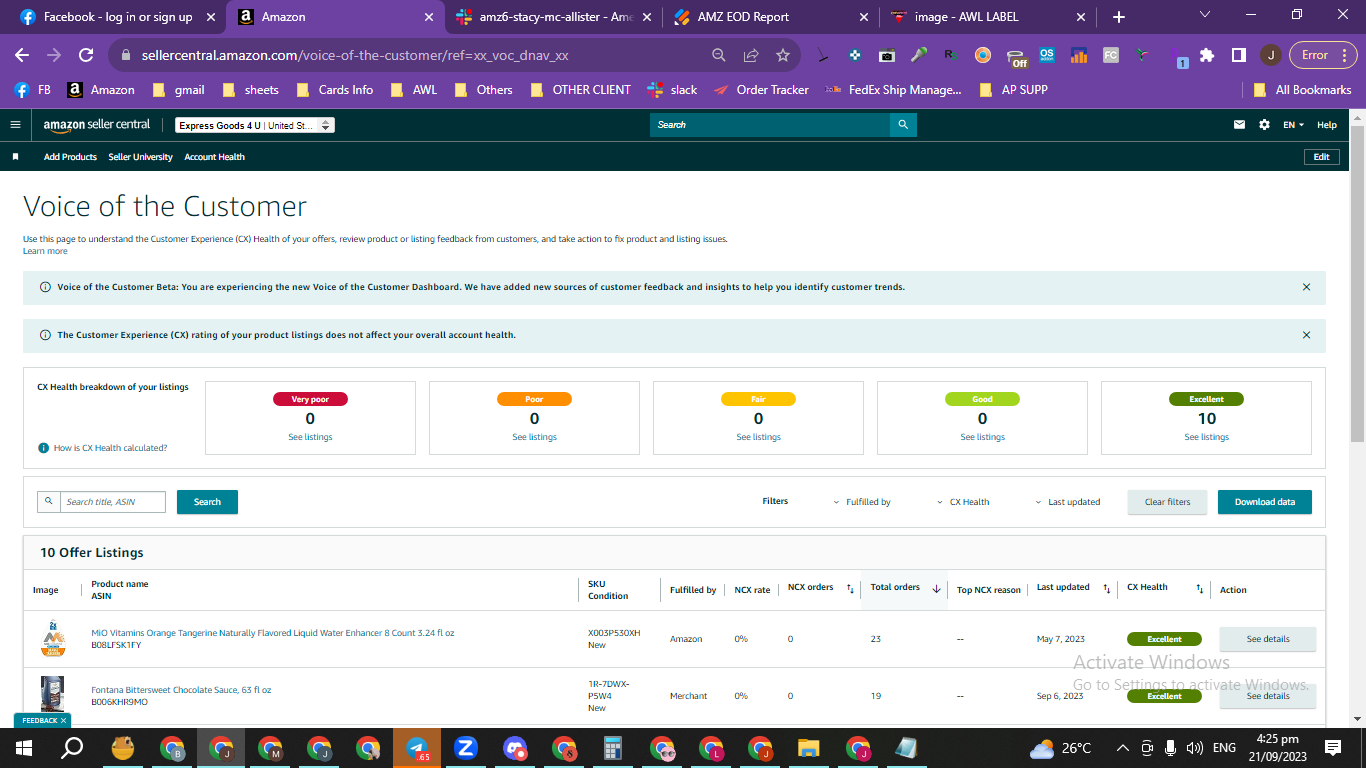This screenshot has width=1366, height=768.
Task: Sort the table by CX Health column
Action: pos(1199,589)
